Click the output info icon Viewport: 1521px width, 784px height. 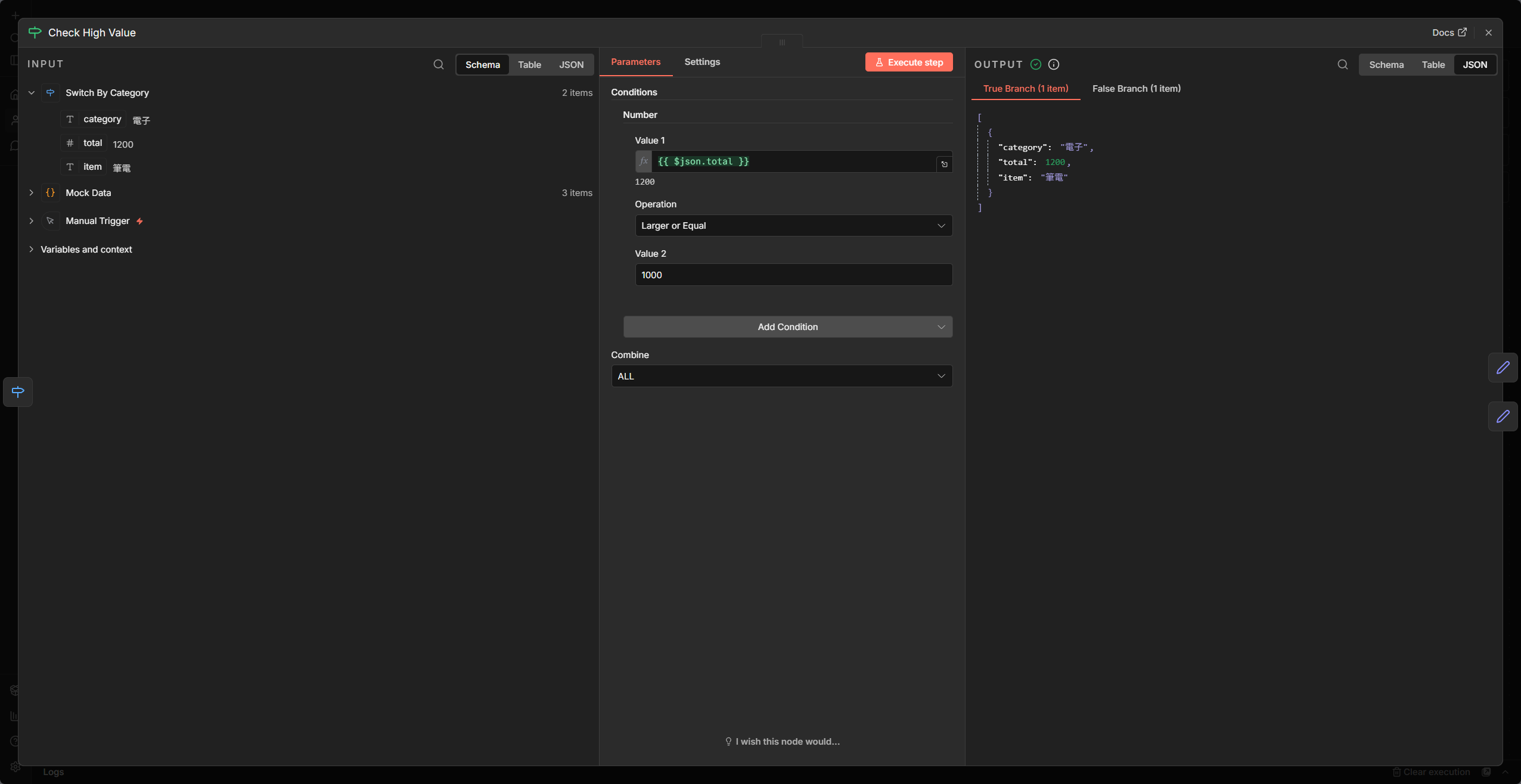[x=1054, y=64]
